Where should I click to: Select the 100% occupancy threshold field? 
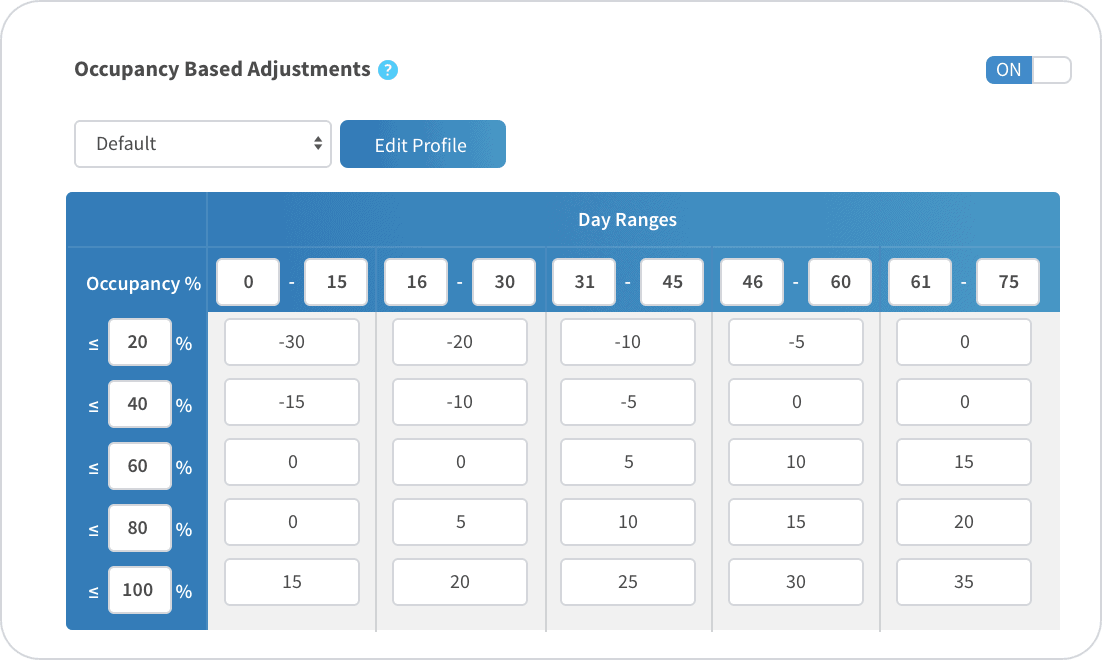pos(138,590)
